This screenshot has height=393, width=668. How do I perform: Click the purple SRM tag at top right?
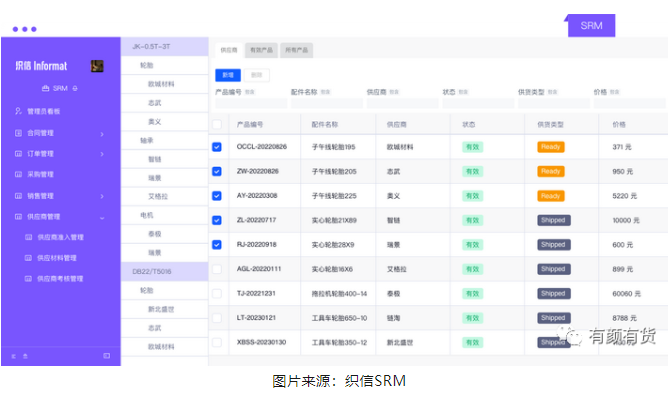pos(591,26)
